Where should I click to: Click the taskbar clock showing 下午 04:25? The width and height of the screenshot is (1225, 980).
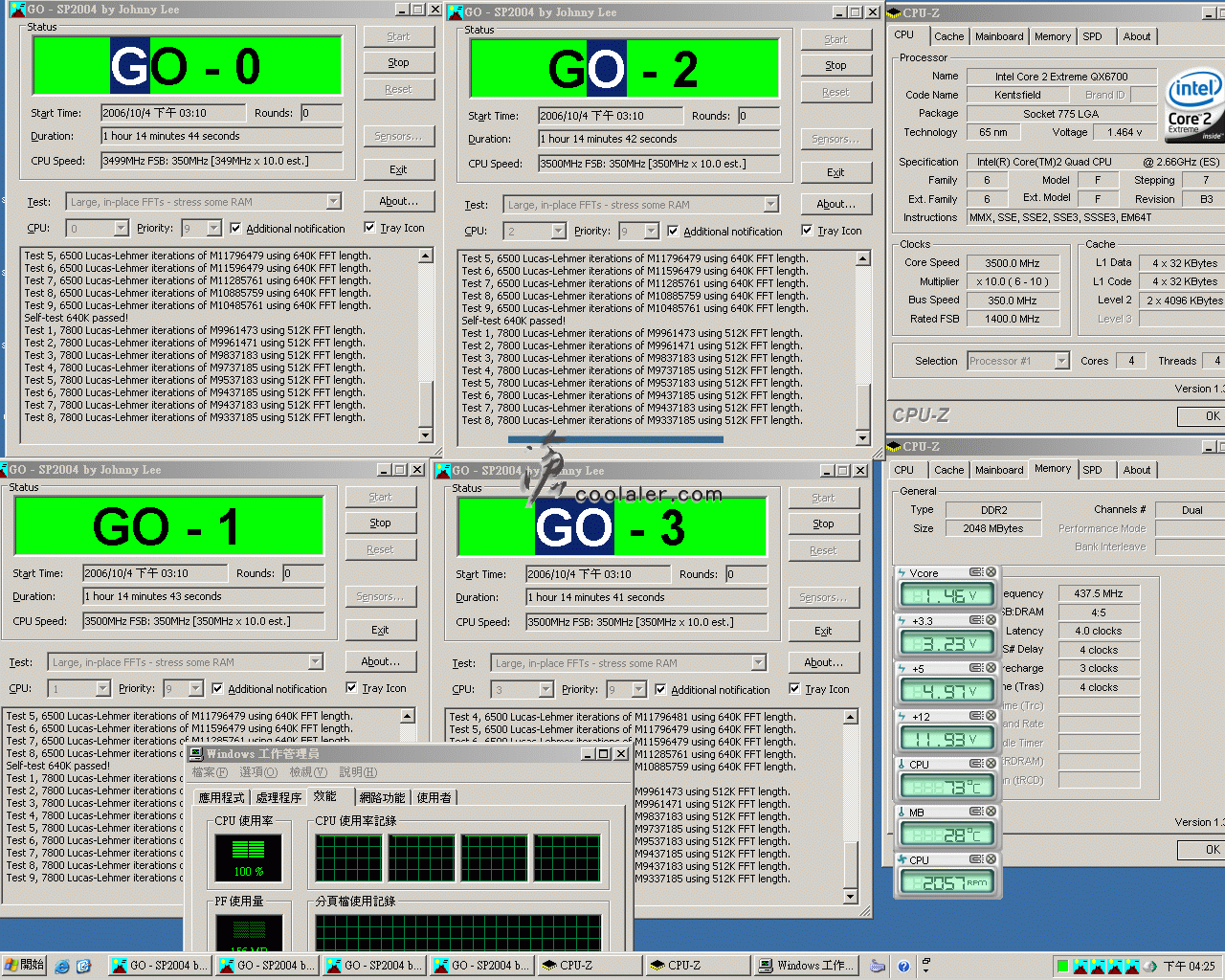tap(1190, 967)
